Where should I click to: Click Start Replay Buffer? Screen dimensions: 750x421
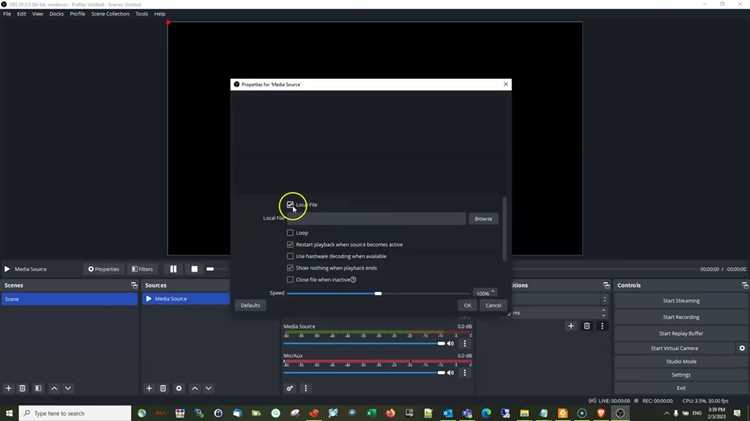tap(681, 333)
